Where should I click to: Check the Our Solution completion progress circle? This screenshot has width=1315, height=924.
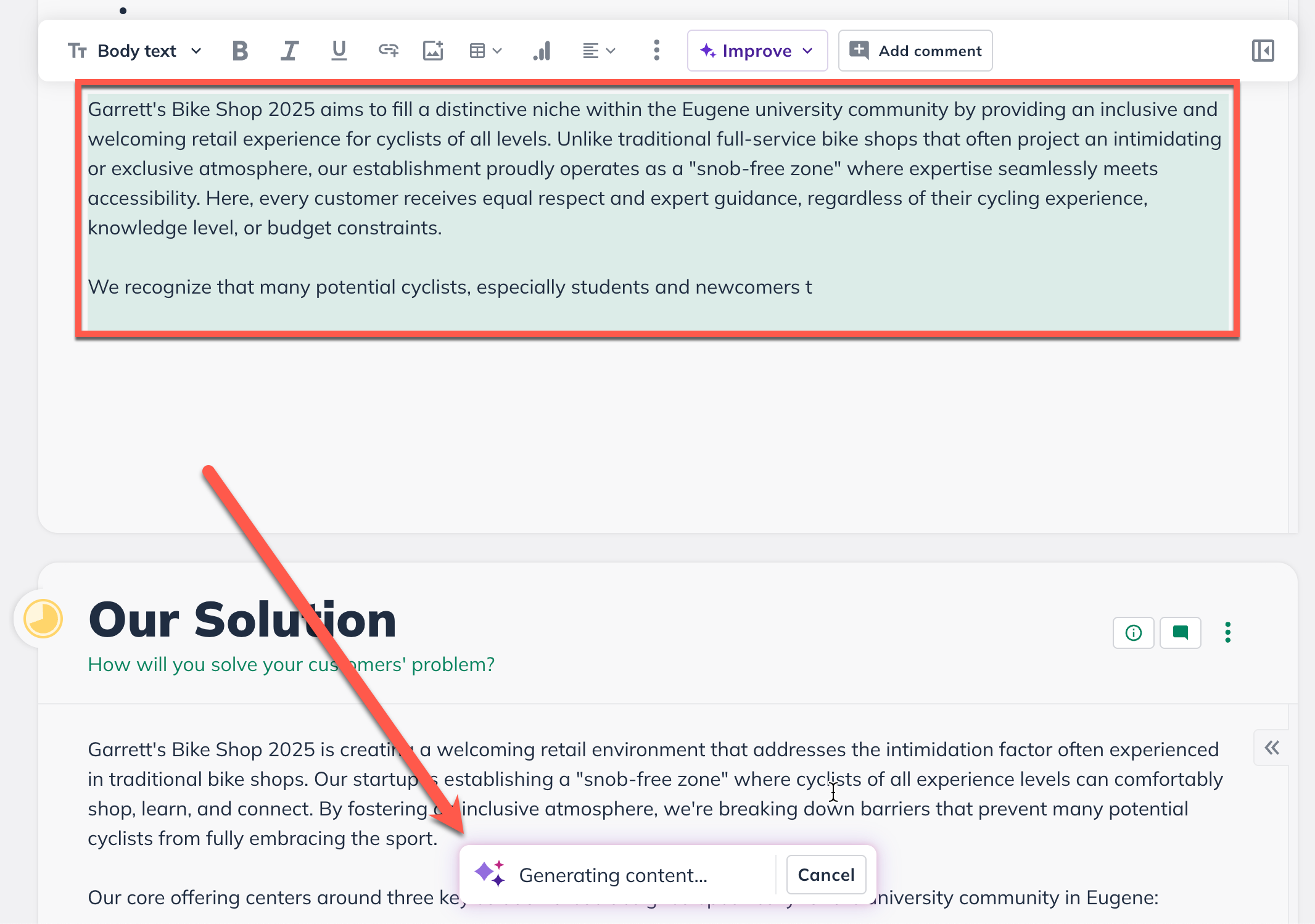point(43,619)
